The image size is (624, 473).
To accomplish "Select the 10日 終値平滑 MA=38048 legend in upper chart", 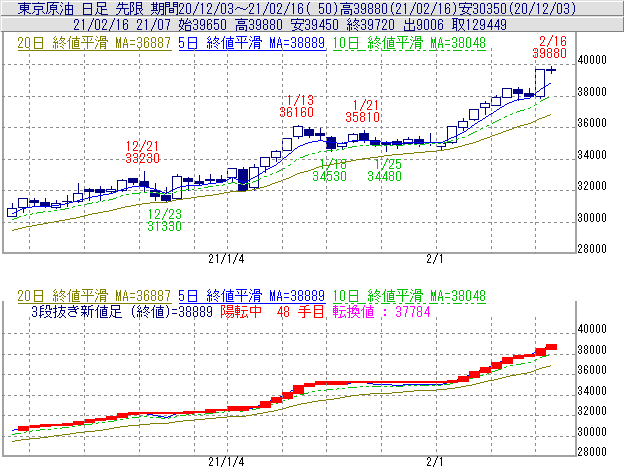I will (409, 43).
